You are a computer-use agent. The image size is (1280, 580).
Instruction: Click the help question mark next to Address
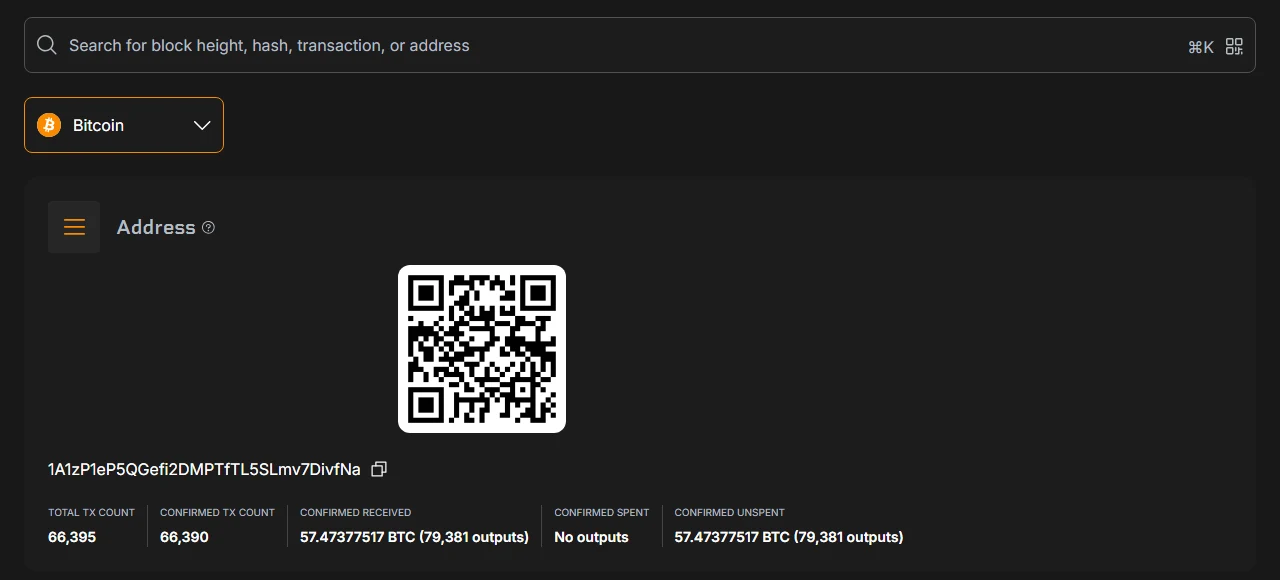point(208,227)
